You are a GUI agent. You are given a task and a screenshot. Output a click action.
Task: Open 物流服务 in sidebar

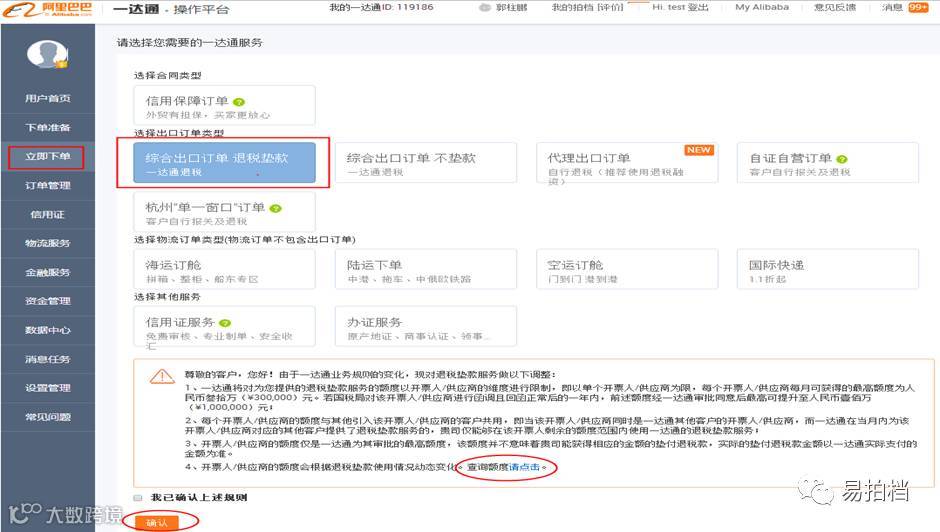48,243
